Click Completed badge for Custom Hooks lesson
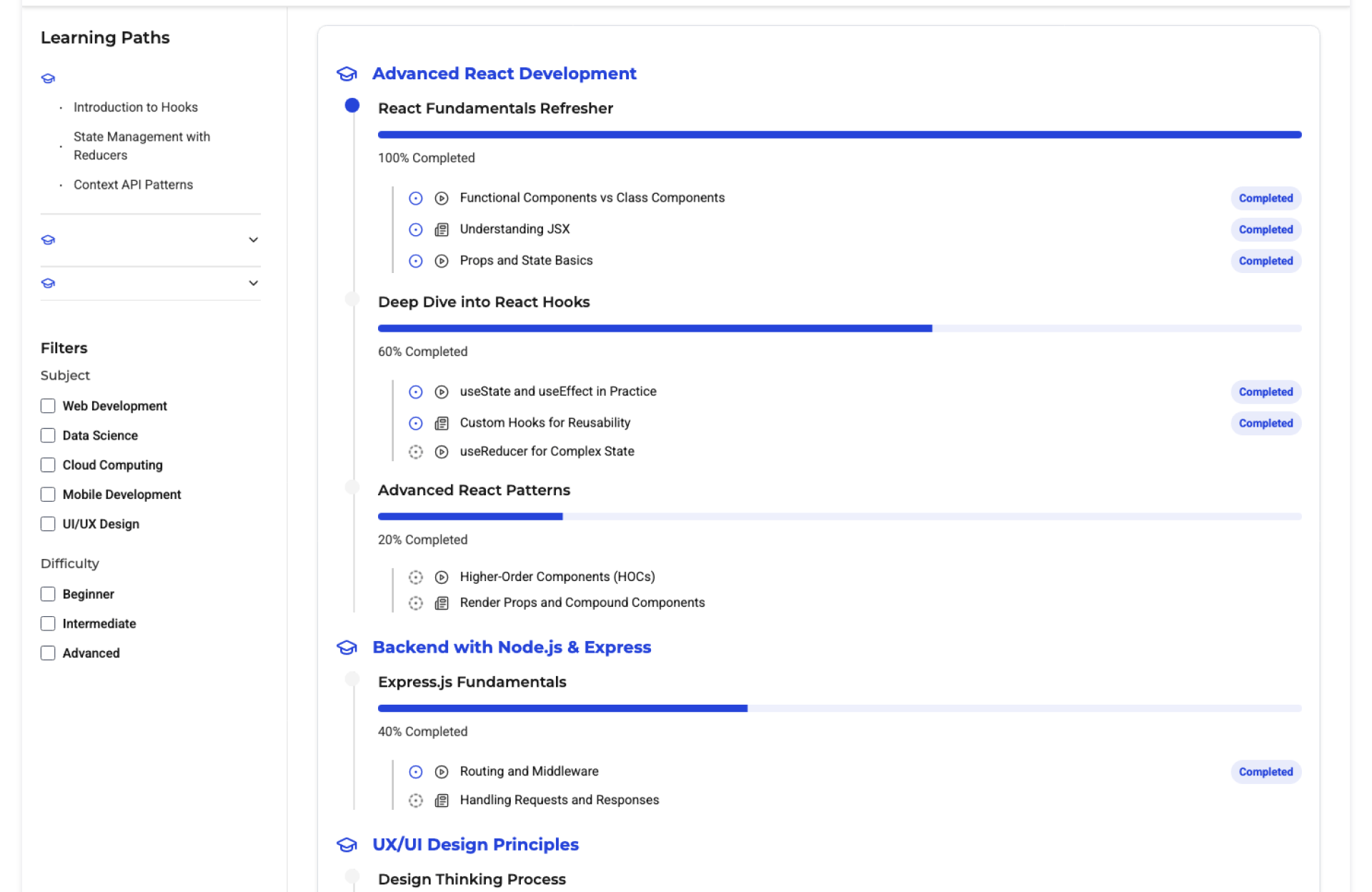The width and height of the screenshot is (1372, 892). pos(1265,423)
